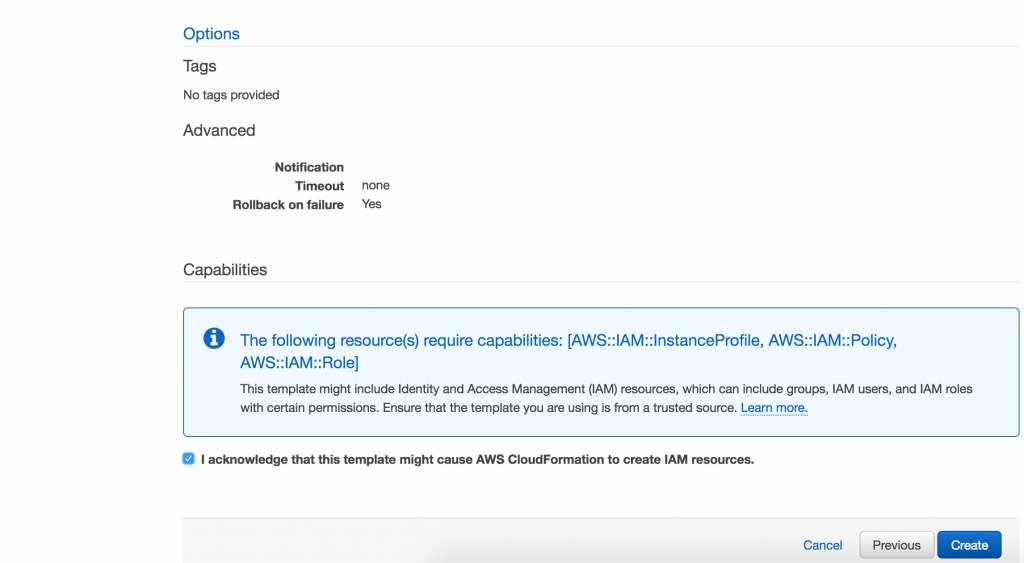Tick the IAM resources acknowledgment checkbox
Image resolution: width=1024 pixels, height=563 pixels.
(189, 458)
